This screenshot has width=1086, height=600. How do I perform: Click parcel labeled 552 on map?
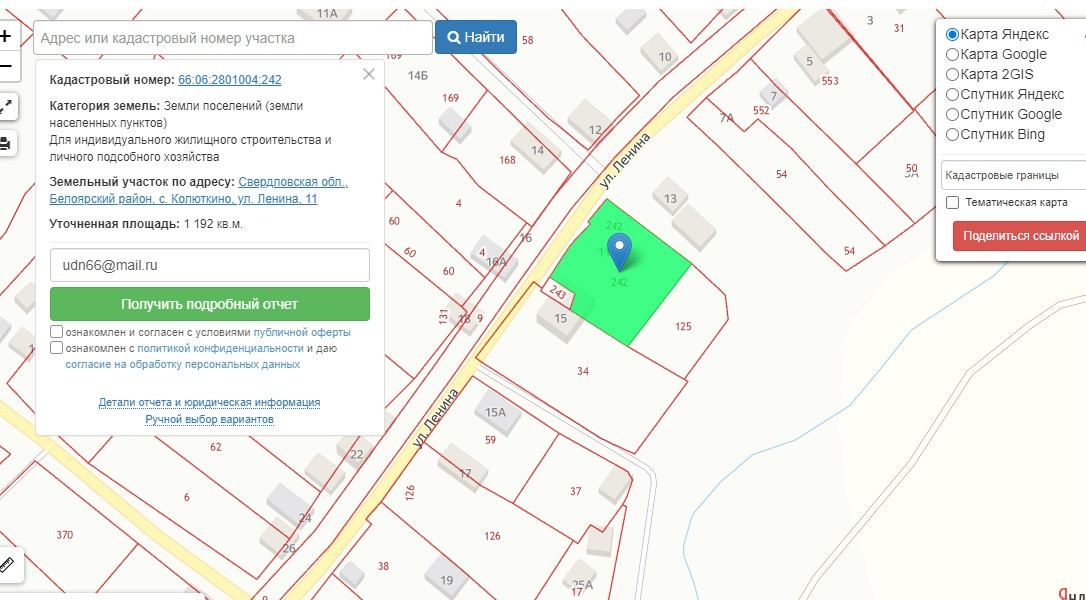pos(761,110)
